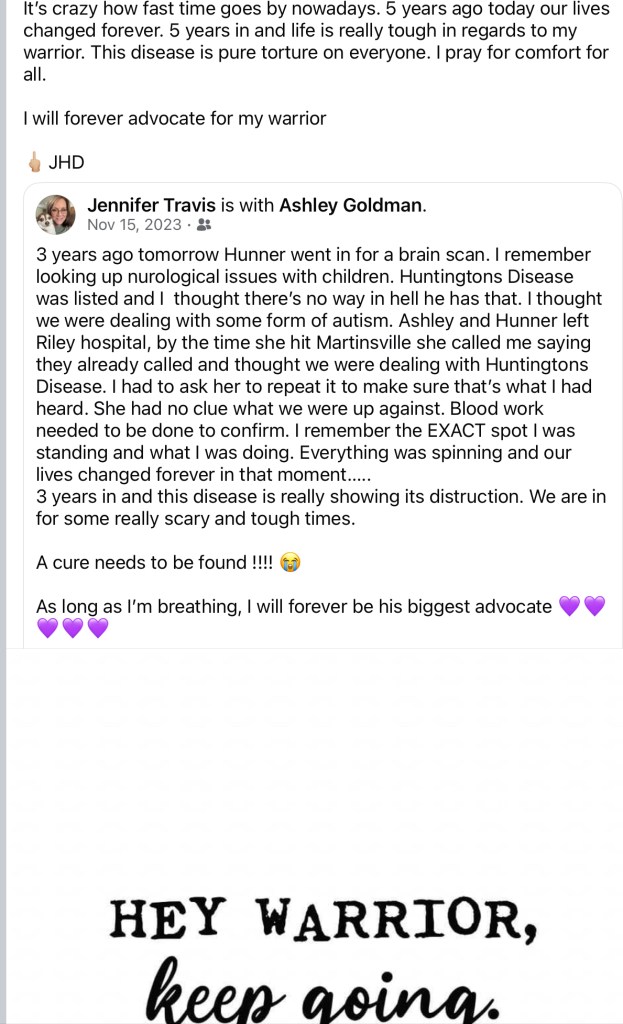Click the gray vertical bar on left edge
Viewport: 623px width, 1024px height.
pyautogui.click(x=3, y=500)
